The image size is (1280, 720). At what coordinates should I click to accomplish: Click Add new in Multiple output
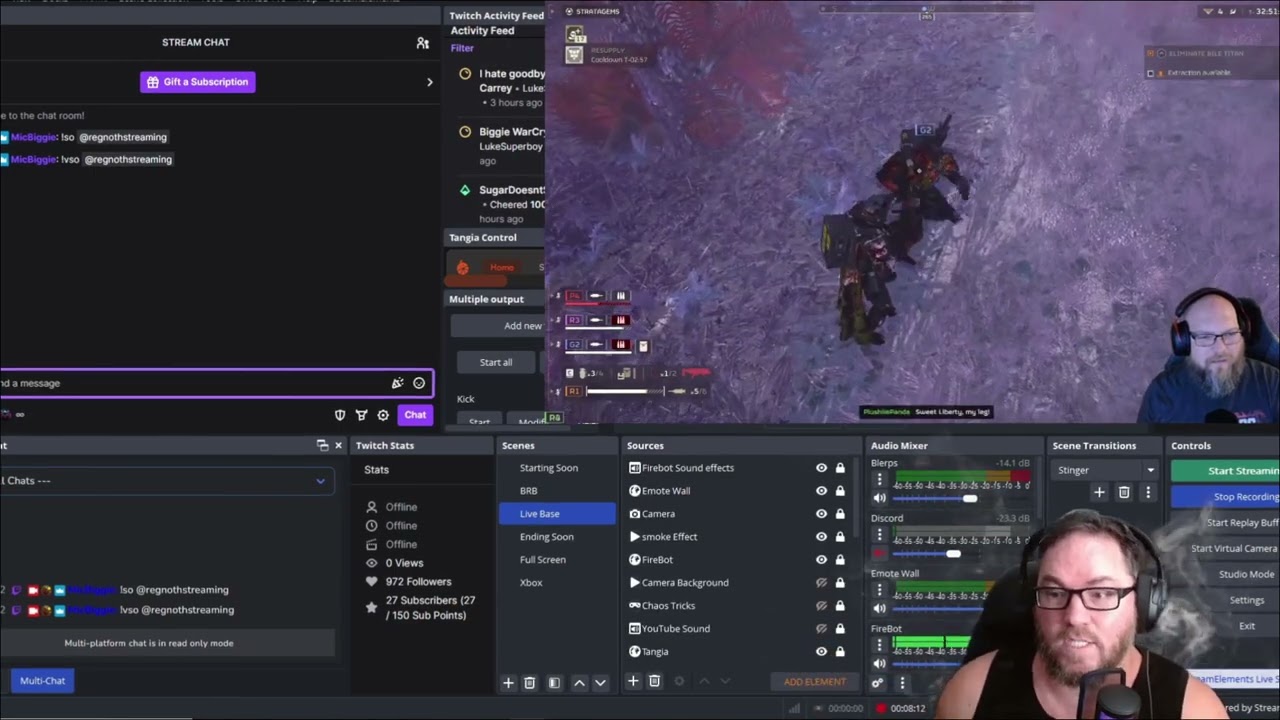[522, 326]
